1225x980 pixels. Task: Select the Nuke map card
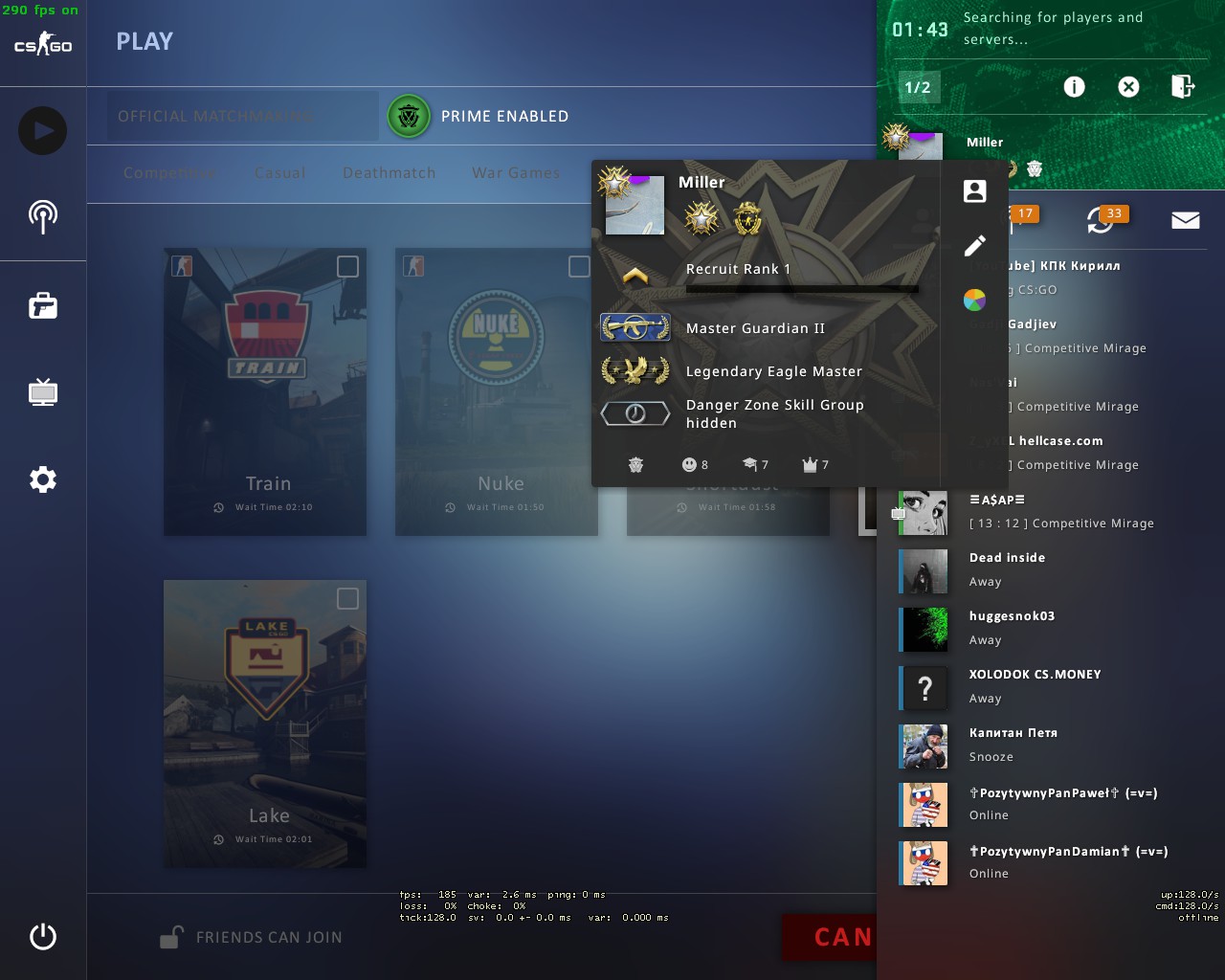(497, 391)
